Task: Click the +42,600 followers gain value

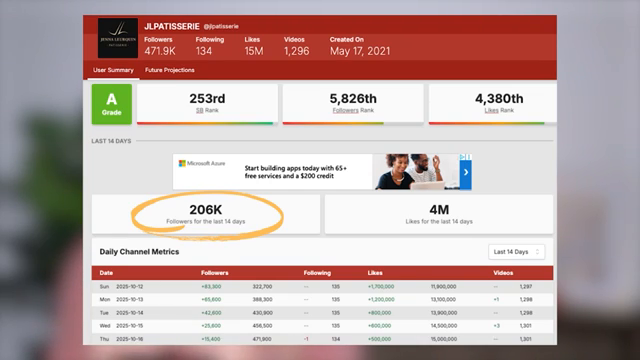Action: [211, 313]
